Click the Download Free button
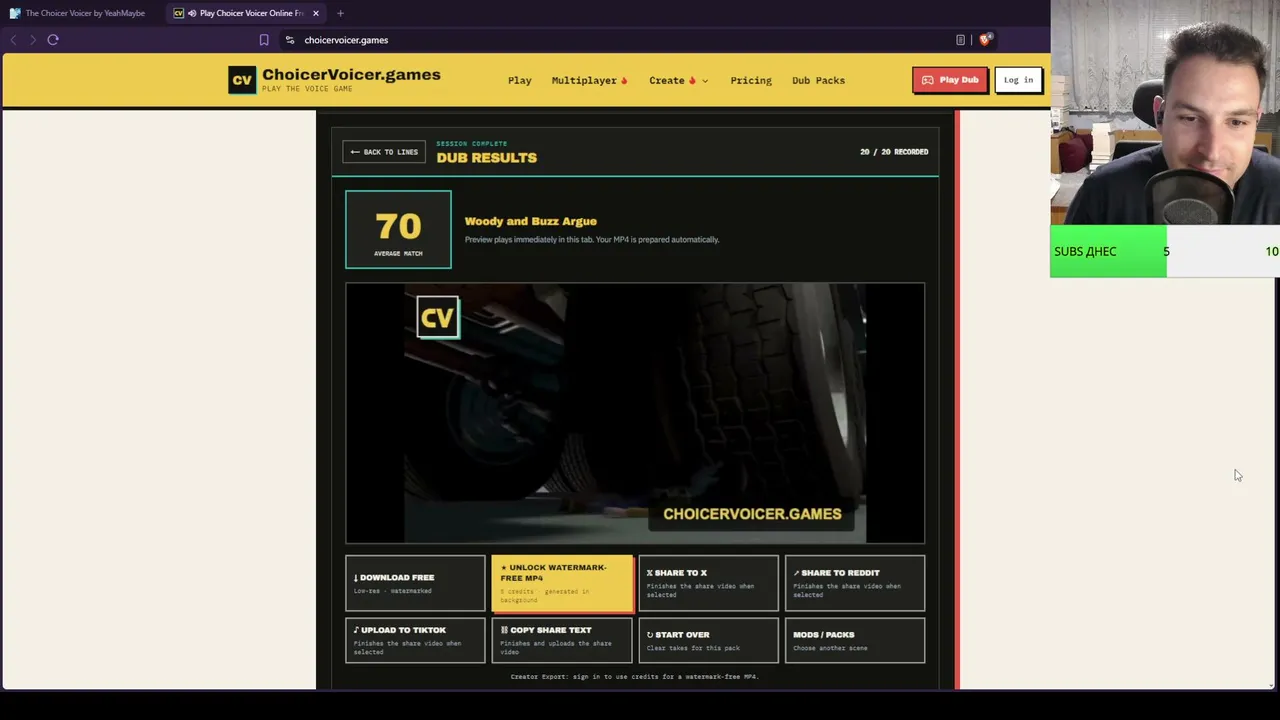 415,583
